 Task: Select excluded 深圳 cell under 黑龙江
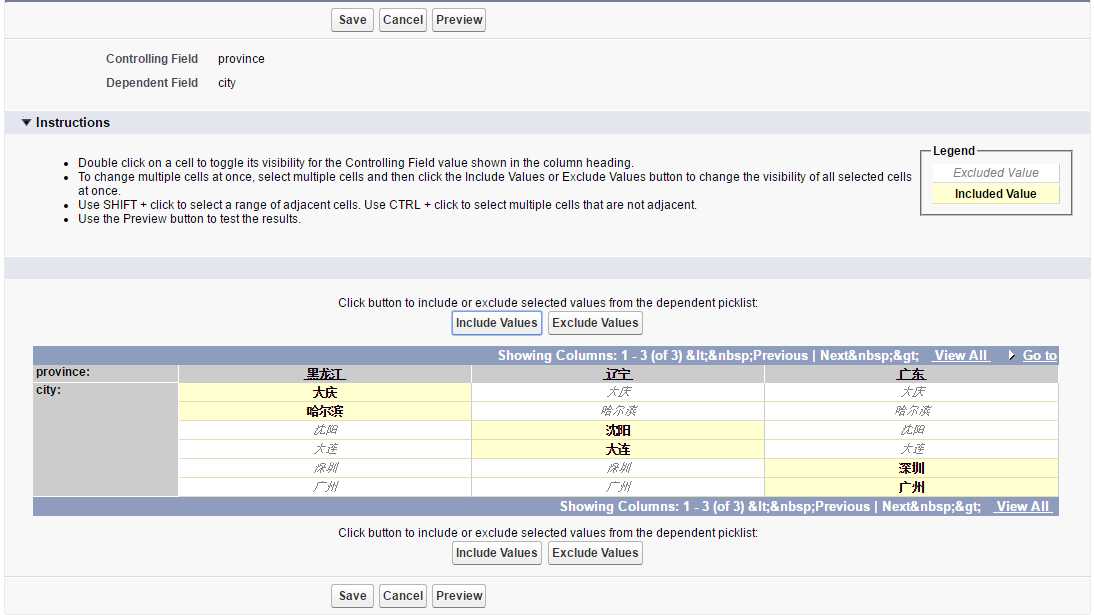pos(325,468)
